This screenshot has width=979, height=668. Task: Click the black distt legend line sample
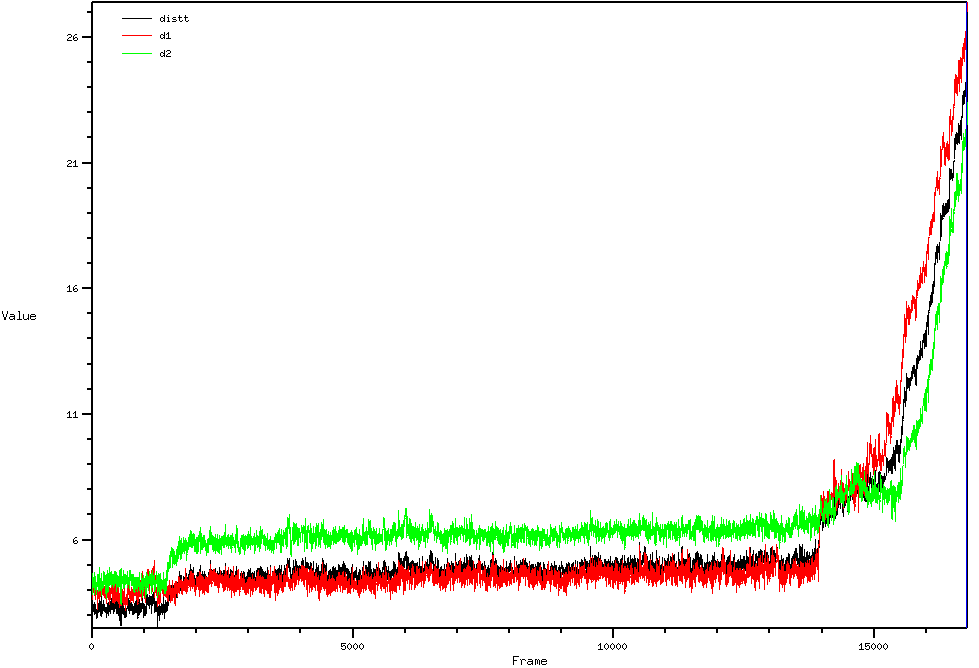137,19
